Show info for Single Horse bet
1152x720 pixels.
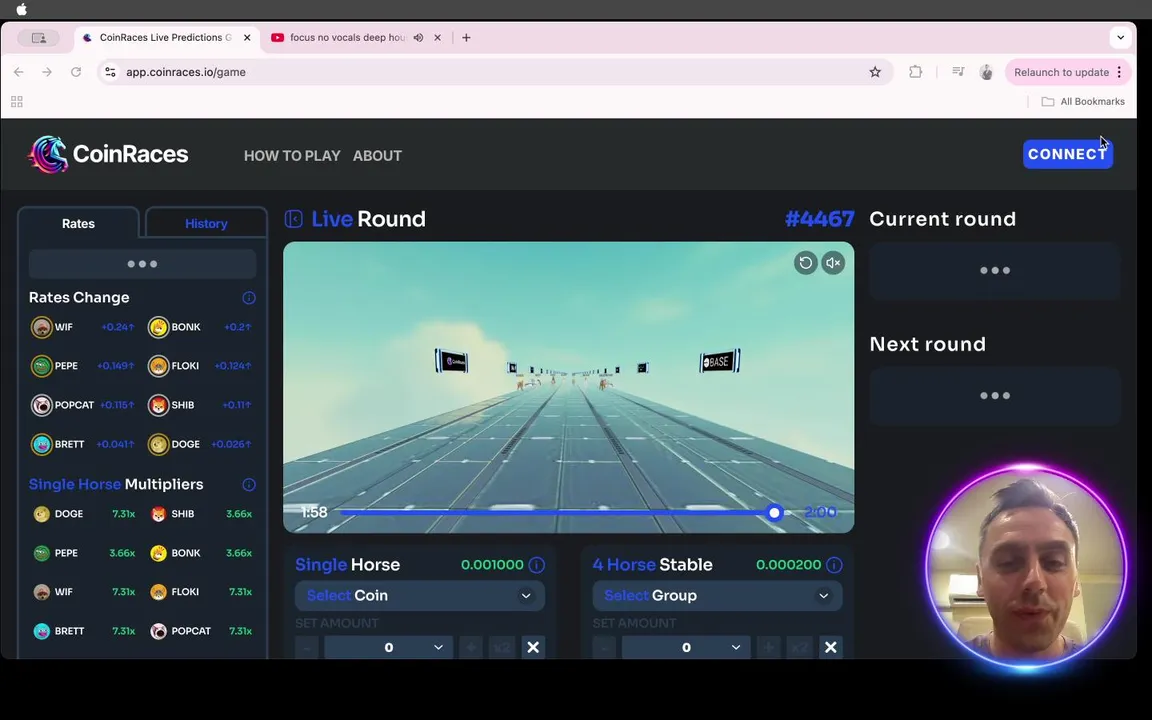(x=537, y=565)
